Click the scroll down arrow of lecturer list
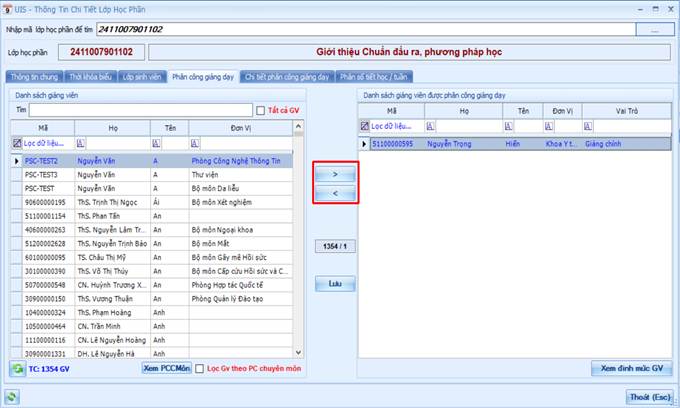 [x=298, y=353]
